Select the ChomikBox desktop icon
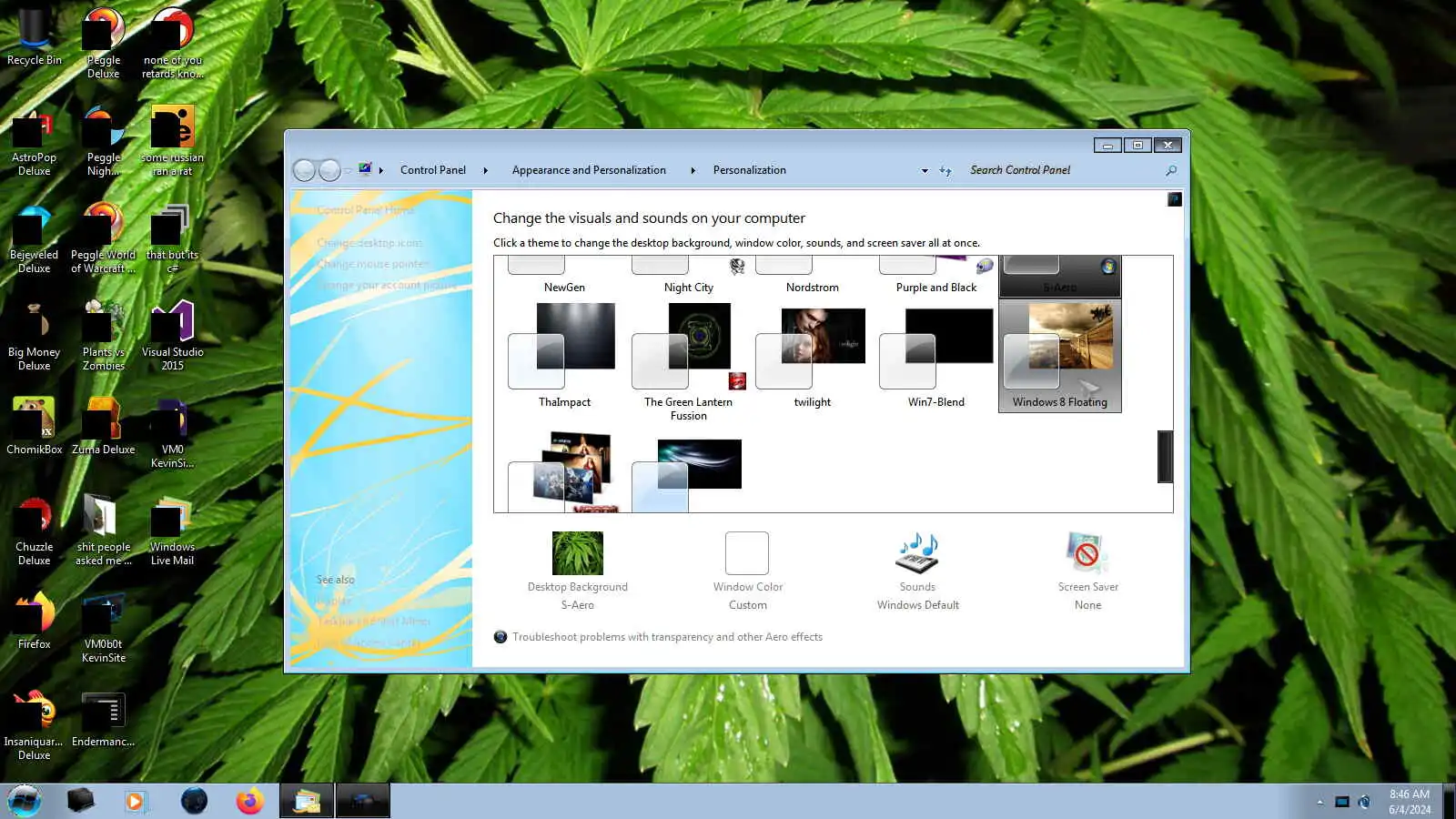 35,426
